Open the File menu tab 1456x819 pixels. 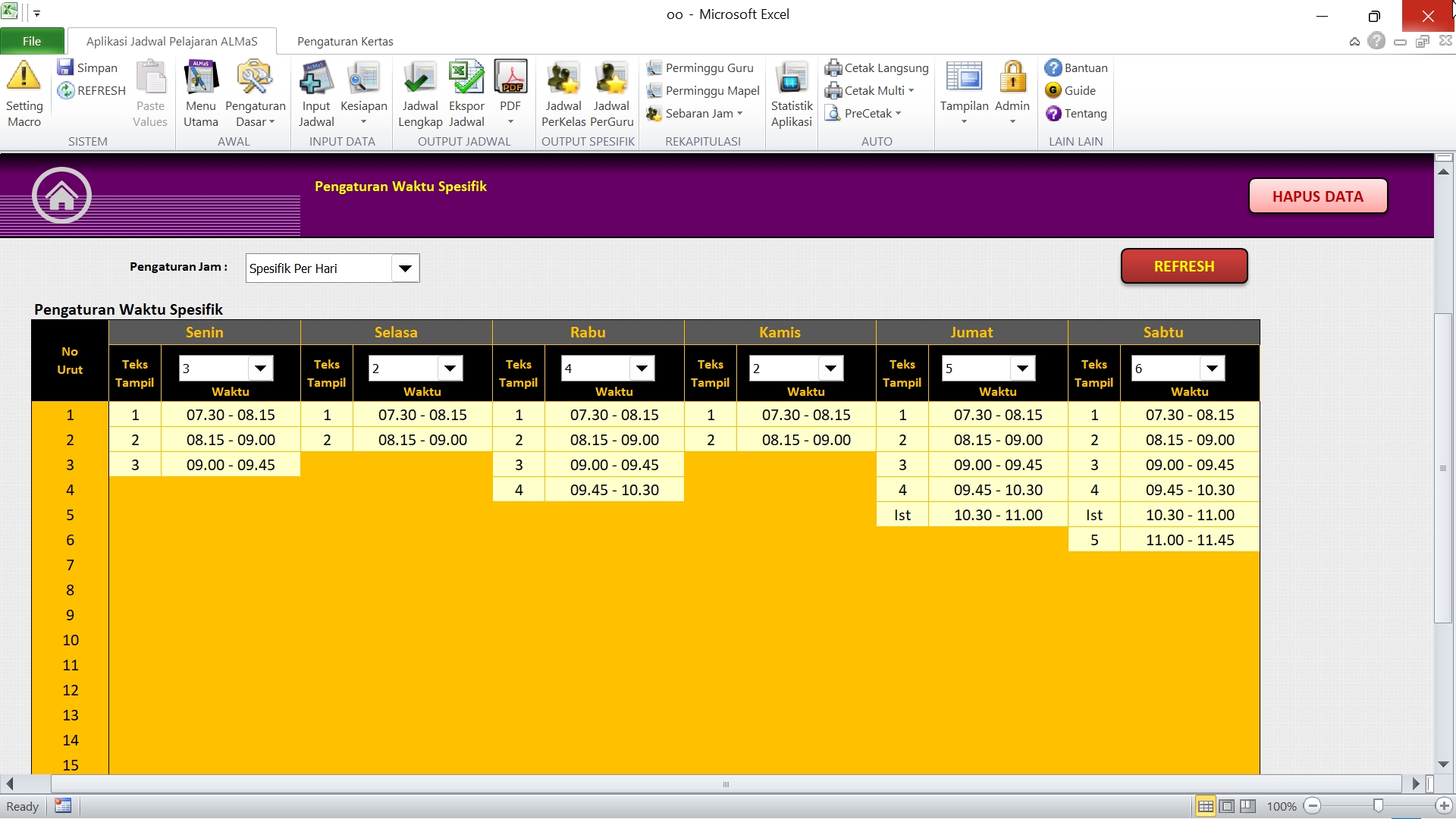[32, 41]
